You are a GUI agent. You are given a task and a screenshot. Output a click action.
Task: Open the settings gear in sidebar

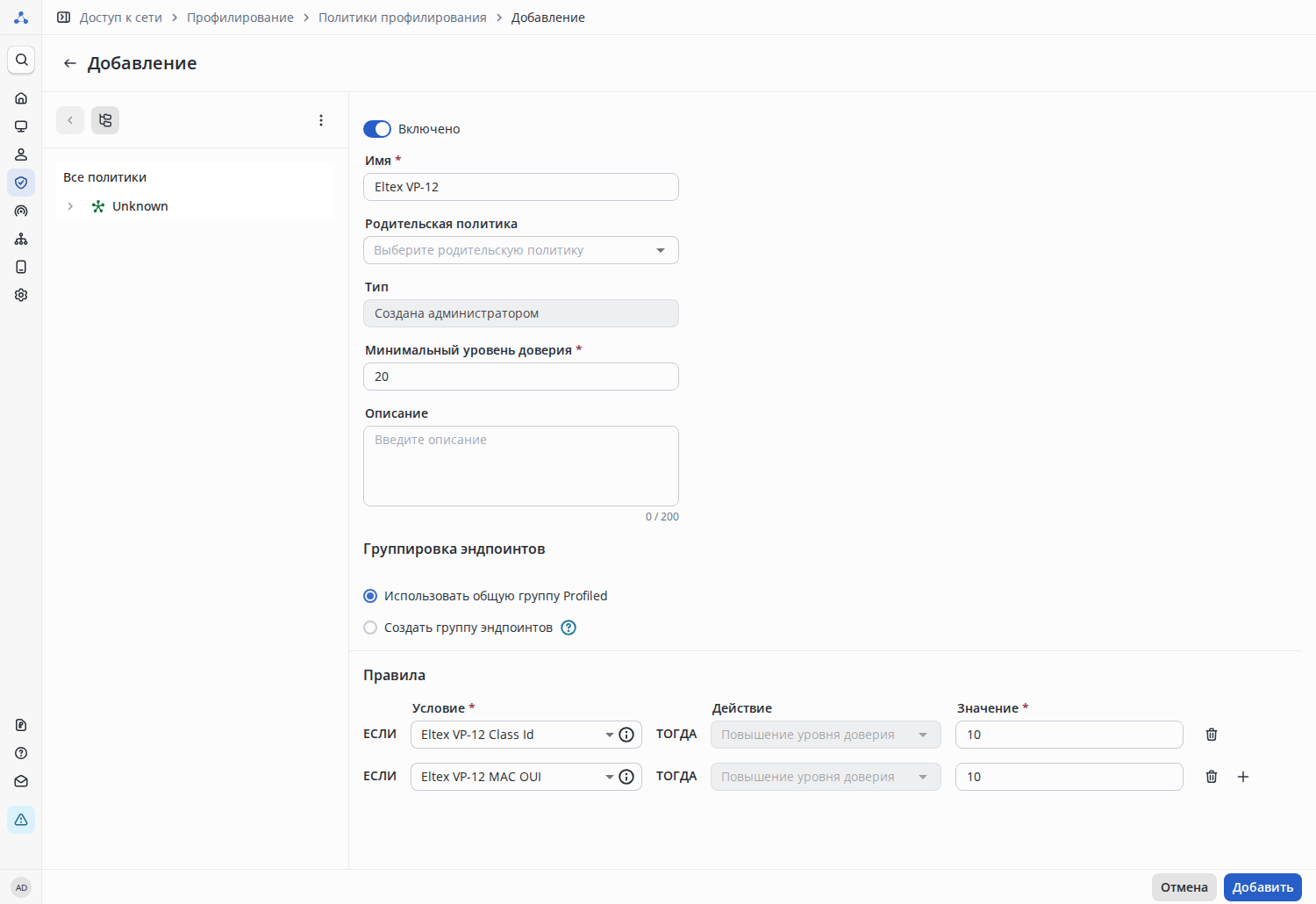[x=21, y=295]
